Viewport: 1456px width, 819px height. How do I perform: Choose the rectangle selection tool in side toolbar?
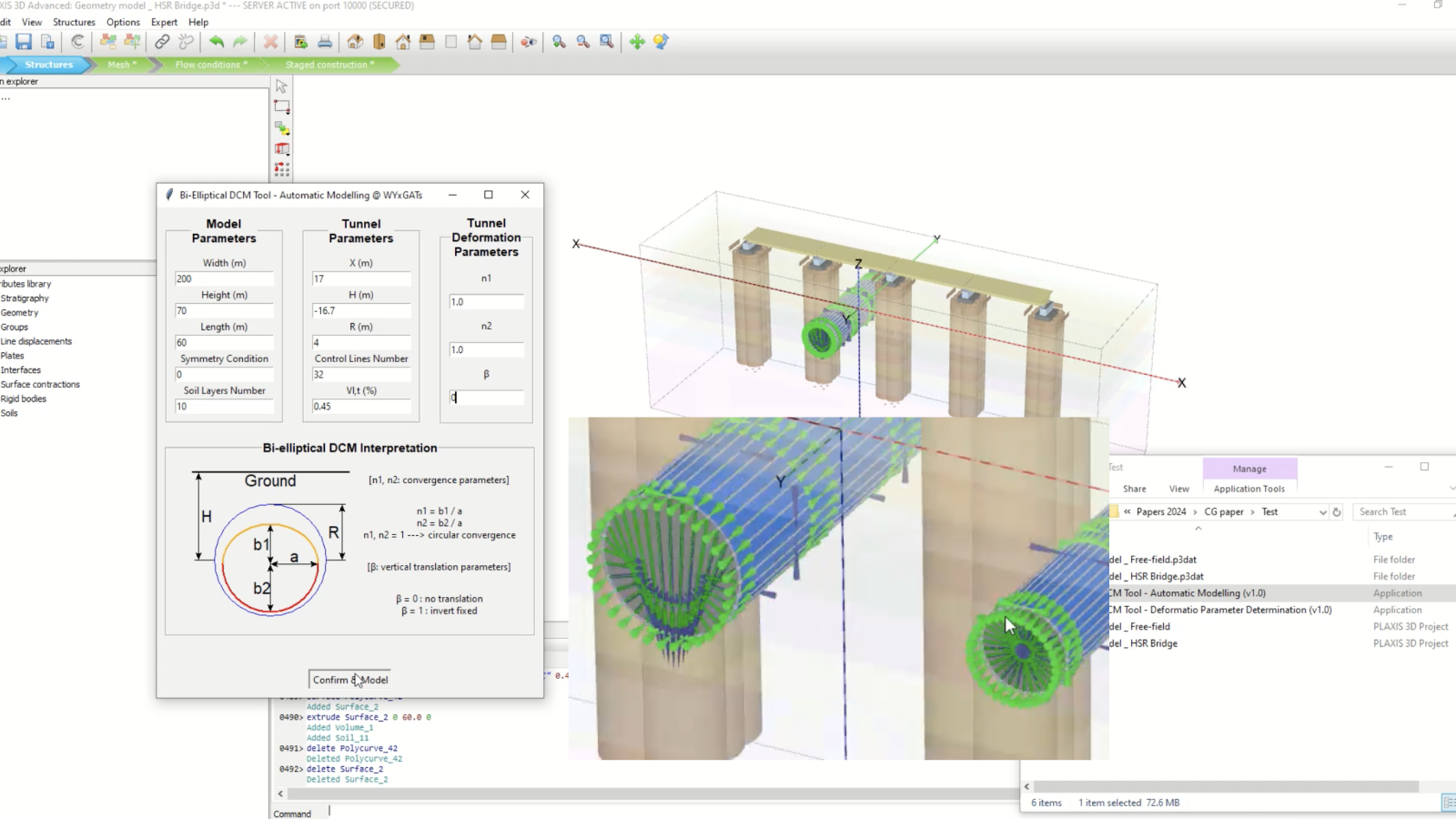(x=282, y=107)
